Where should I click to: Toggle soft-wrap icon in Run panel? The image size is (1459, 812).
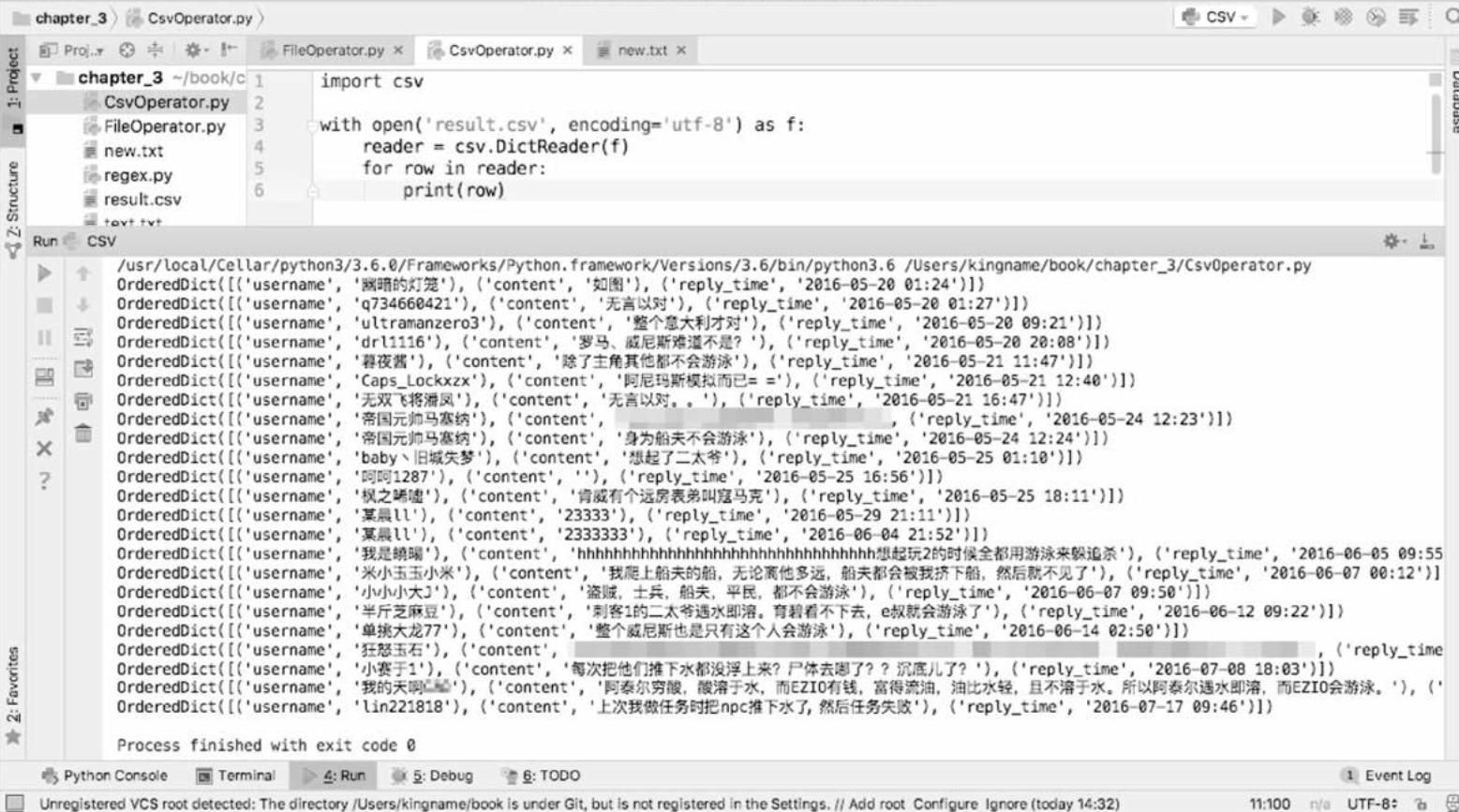pyautogui.click(x=83, y=337)
